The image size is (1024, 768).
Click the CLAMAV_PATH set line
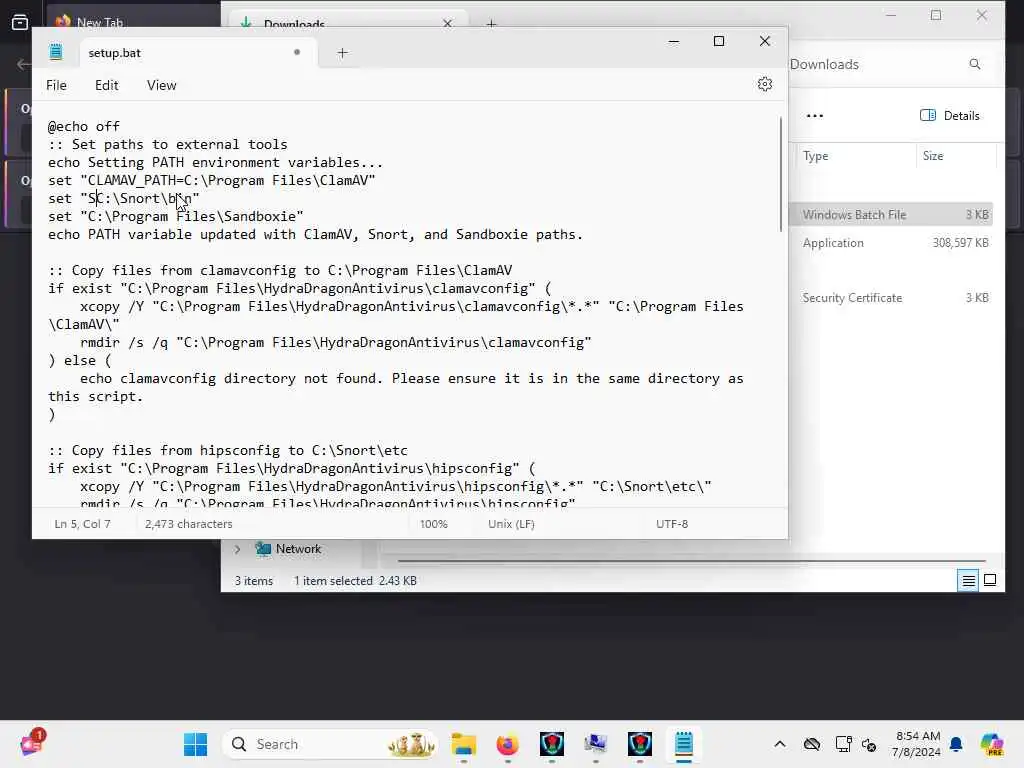click(x=212, y=180)
